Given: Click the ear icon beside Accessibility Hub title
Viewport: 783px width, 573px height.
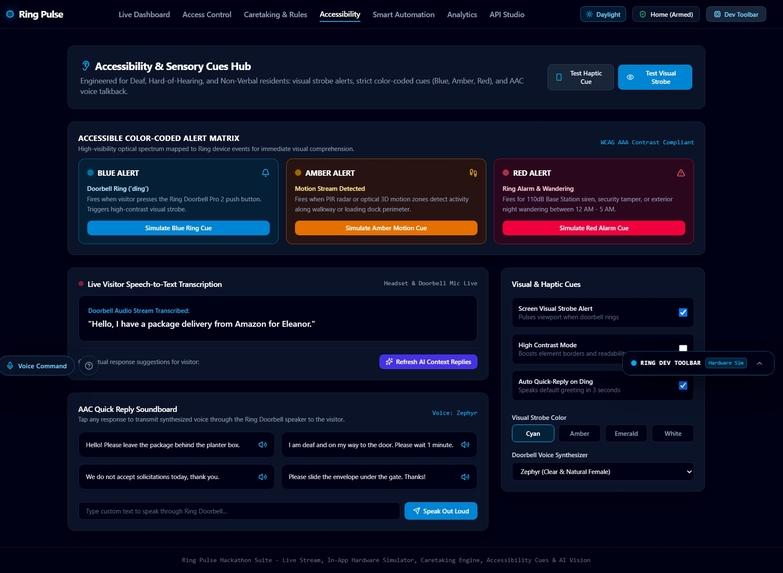Looking at the screenshot, I should [86, 66].
